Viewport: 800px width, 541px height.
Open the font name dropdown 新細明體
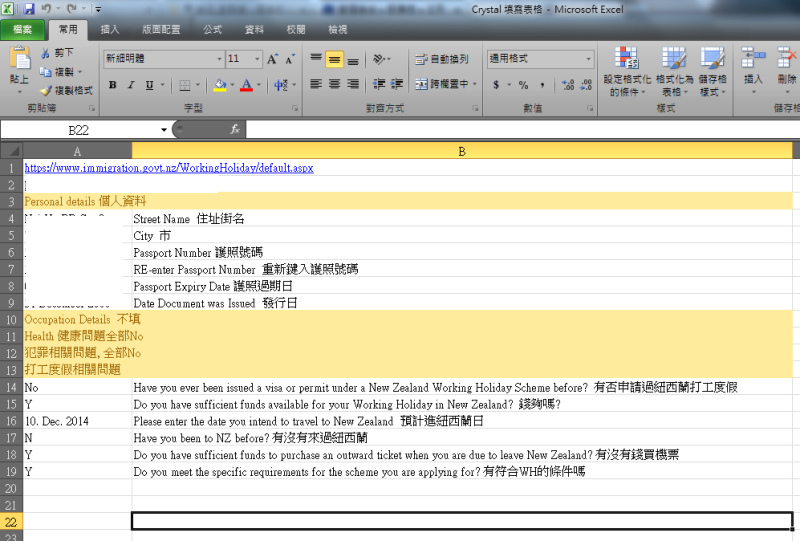pyautogui.click(x=219, y=59)
